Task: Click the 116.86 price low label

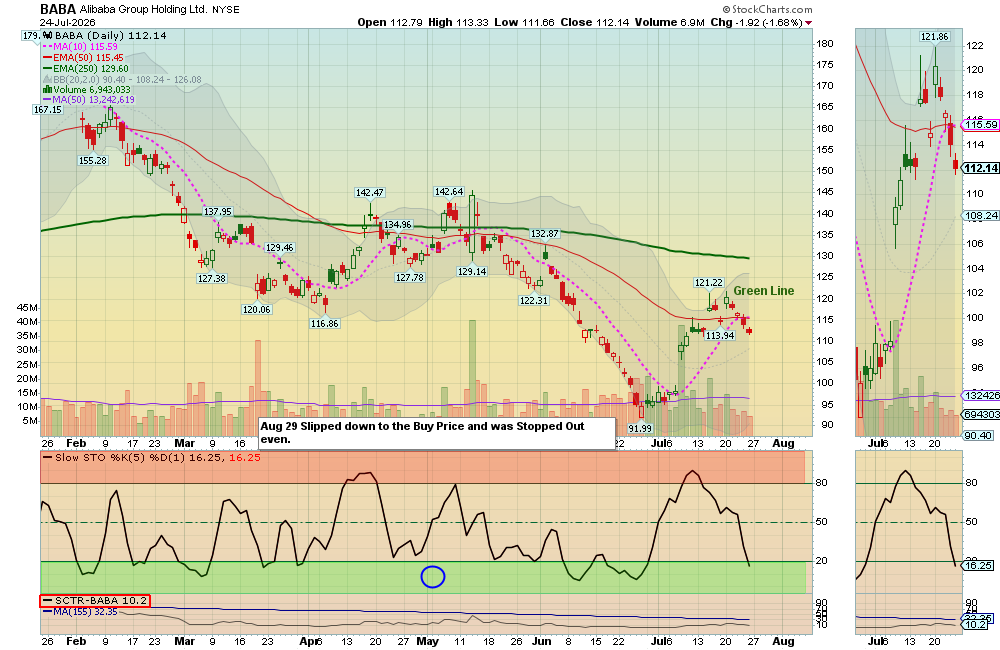Action: [325, 323]
